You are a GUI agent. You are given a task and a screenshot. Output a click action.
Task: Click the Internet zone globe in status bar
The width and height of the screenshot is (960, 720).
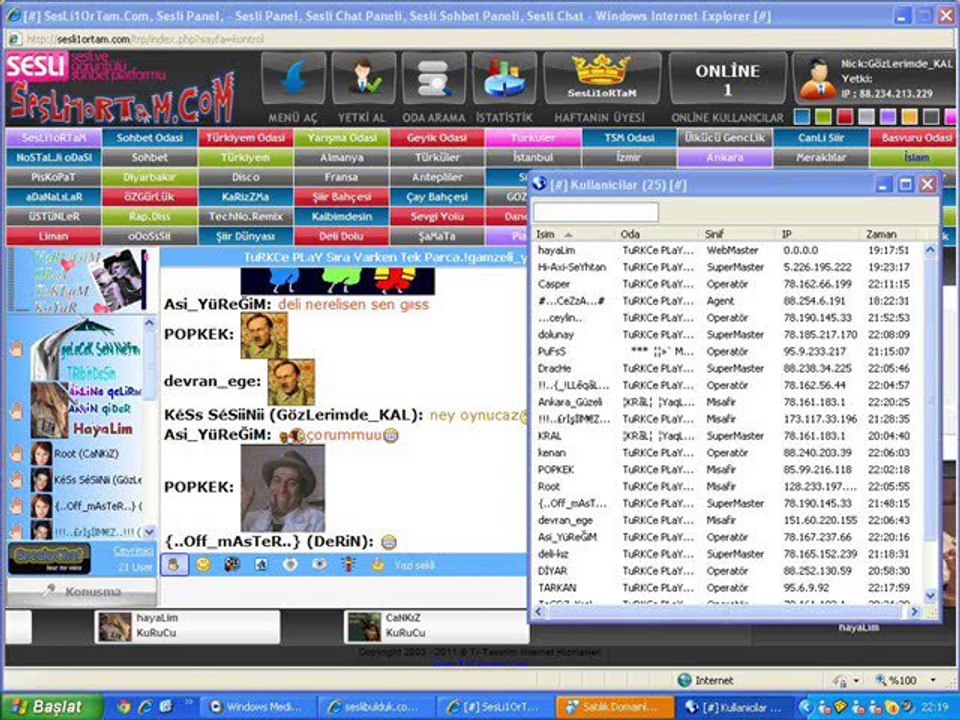tap(684, 680)
